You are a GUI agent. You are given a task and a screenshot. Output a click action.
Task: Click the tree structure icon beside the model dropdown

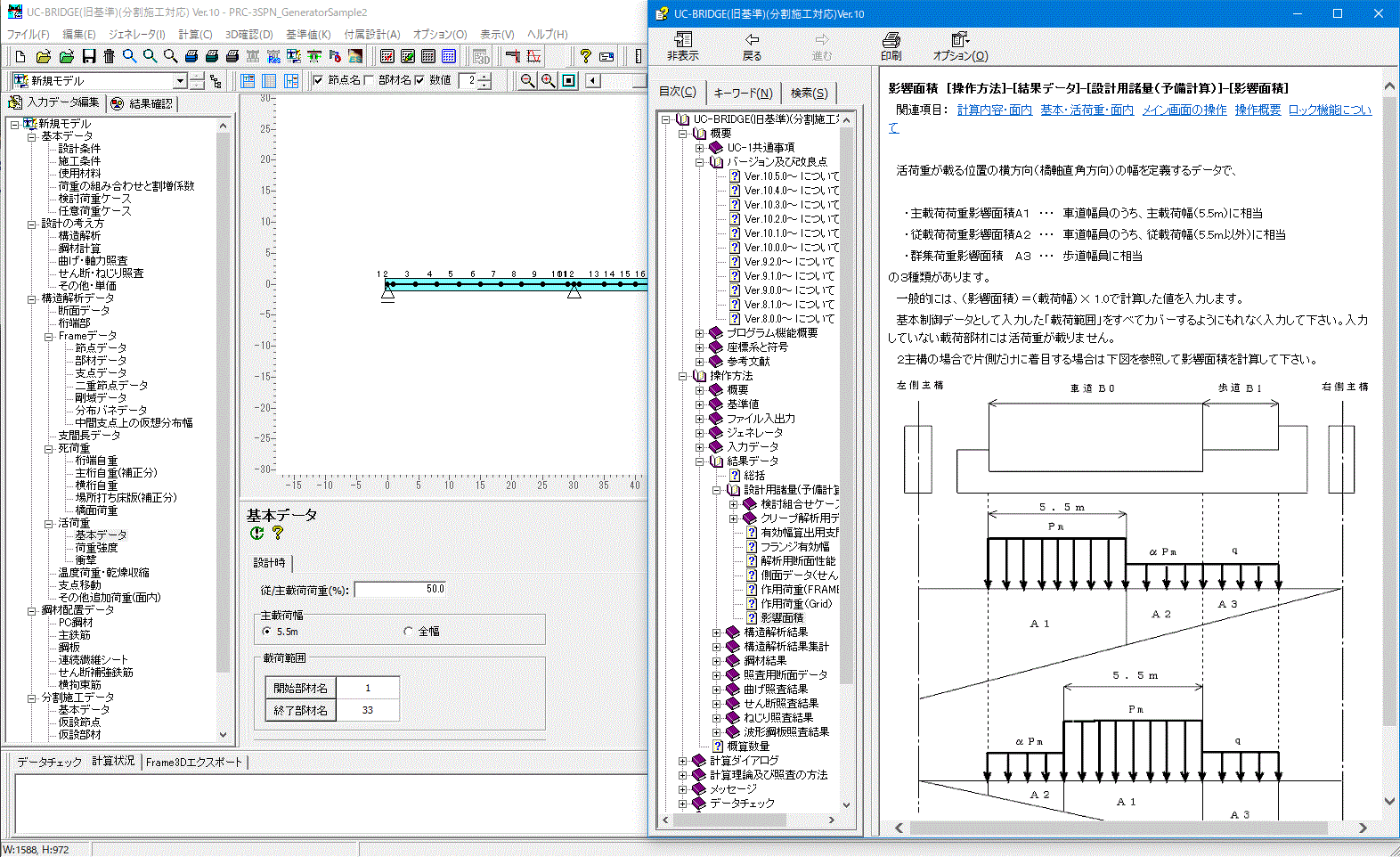pyautogui.click(x=216, y=81)
